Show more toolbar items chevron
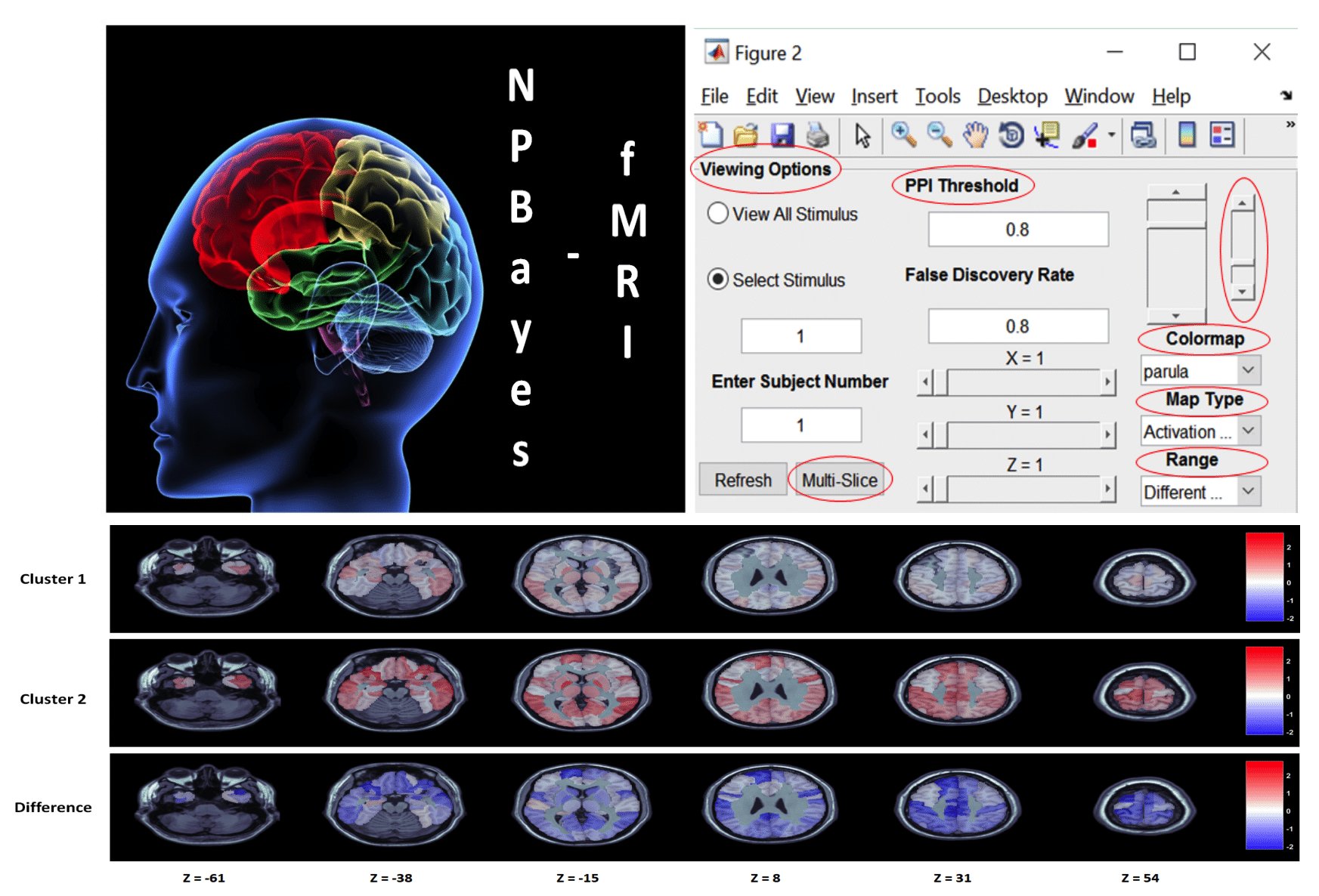 click(1290, 124)
